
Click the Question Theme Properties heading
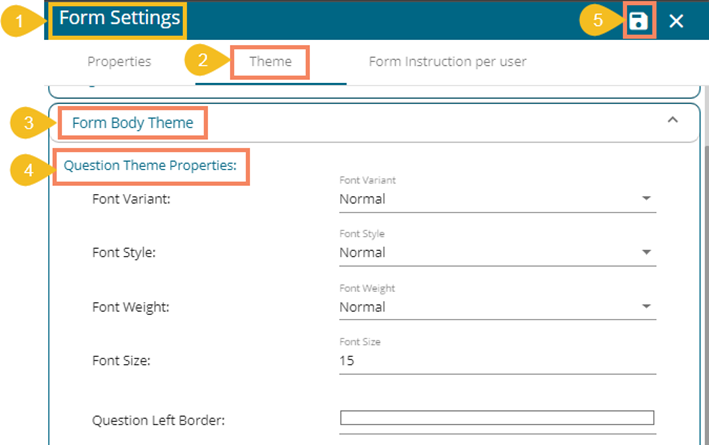150,165
